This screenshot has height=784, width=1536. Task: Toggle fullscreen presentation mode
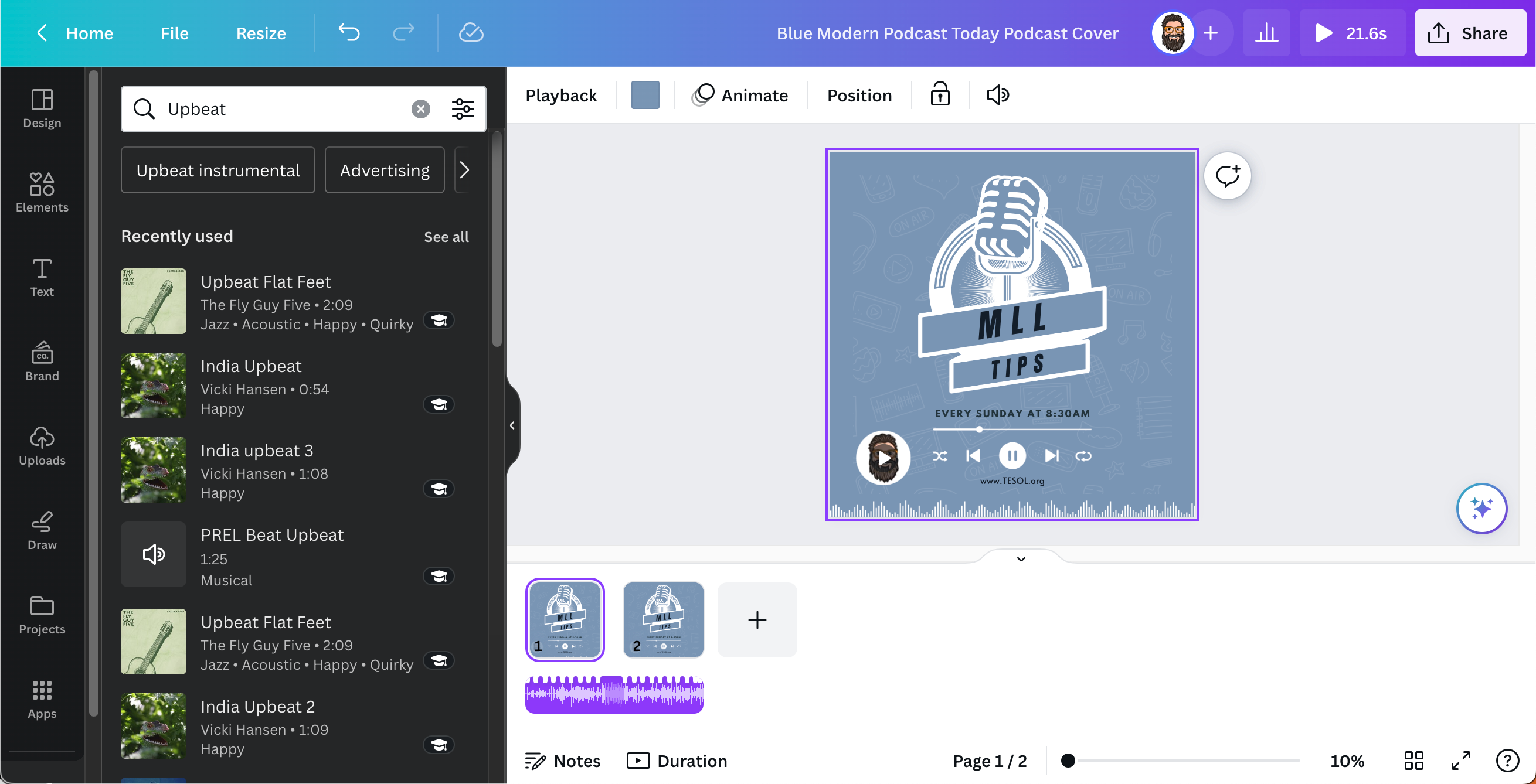click(1460, 761)
